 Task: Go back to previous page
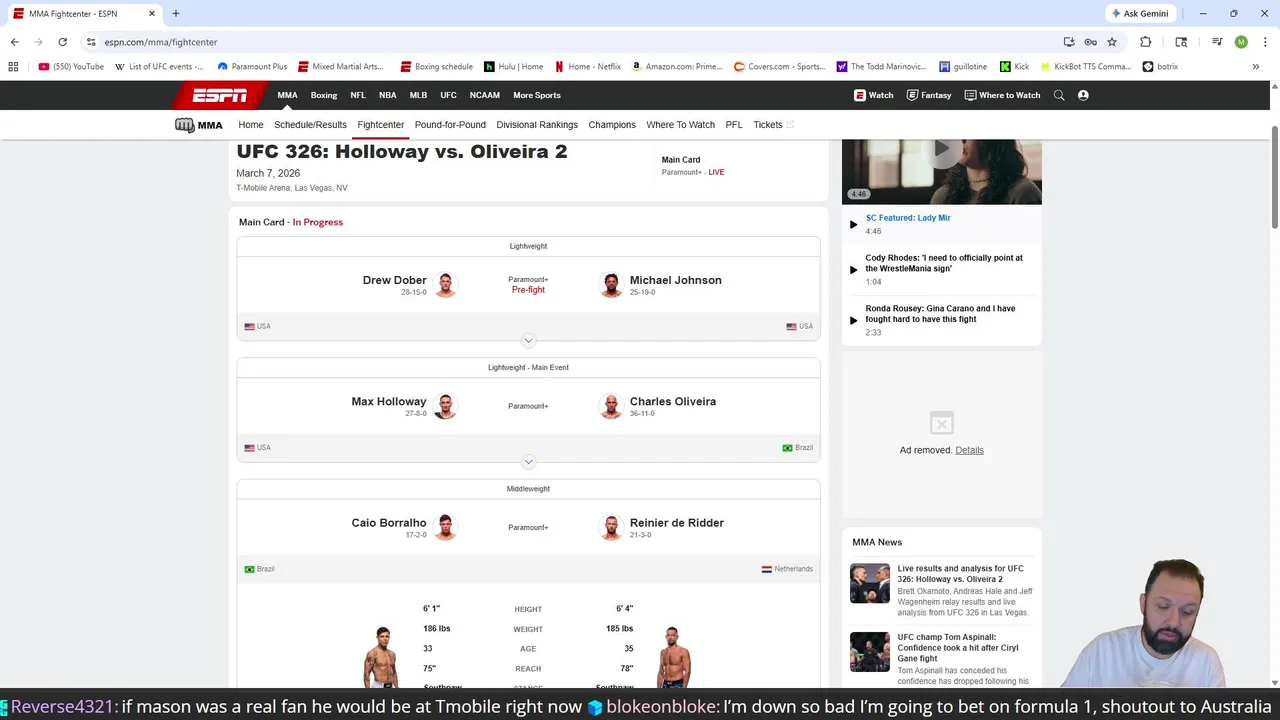[14, 42]
